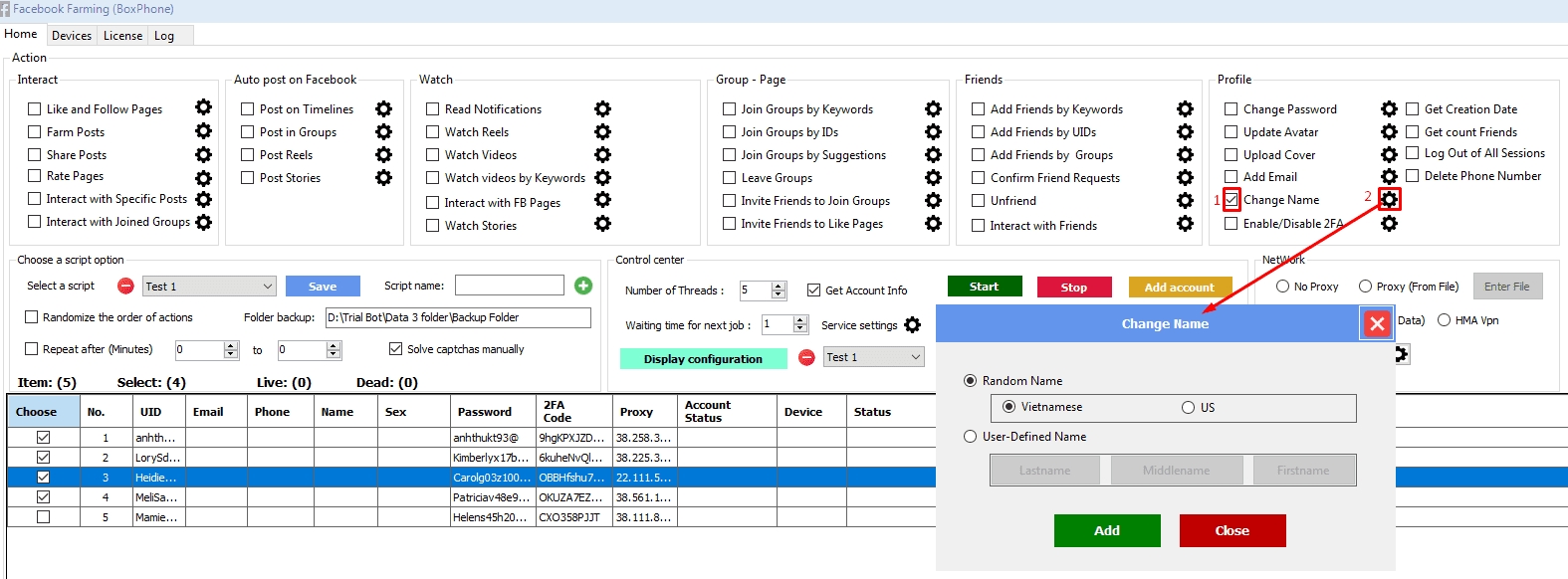The width and height of the screenshot is (1568, 579).
Task: Open settings gear for Update Avatar
Action: tap(1389, 131)
